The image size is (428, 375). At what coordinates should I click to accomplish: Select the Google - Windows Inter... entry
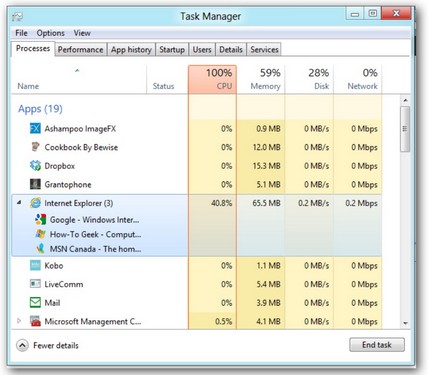pos(95,220)
